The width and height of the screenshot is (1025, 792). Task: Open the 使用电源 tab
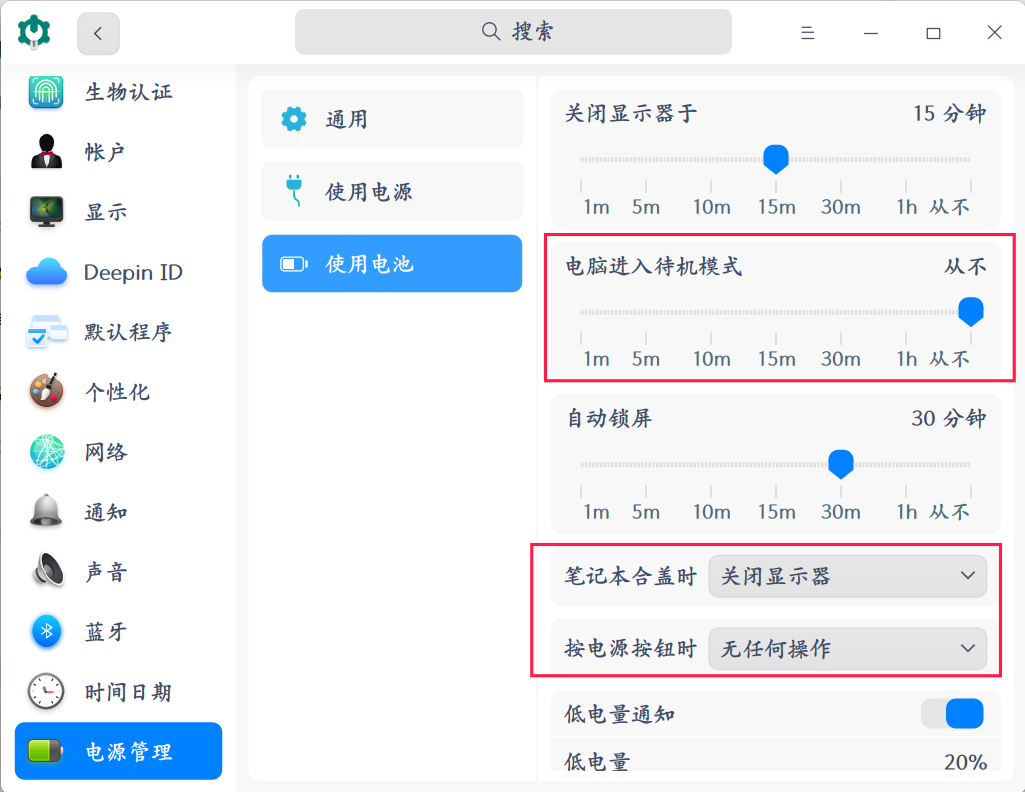click(392, 191)
